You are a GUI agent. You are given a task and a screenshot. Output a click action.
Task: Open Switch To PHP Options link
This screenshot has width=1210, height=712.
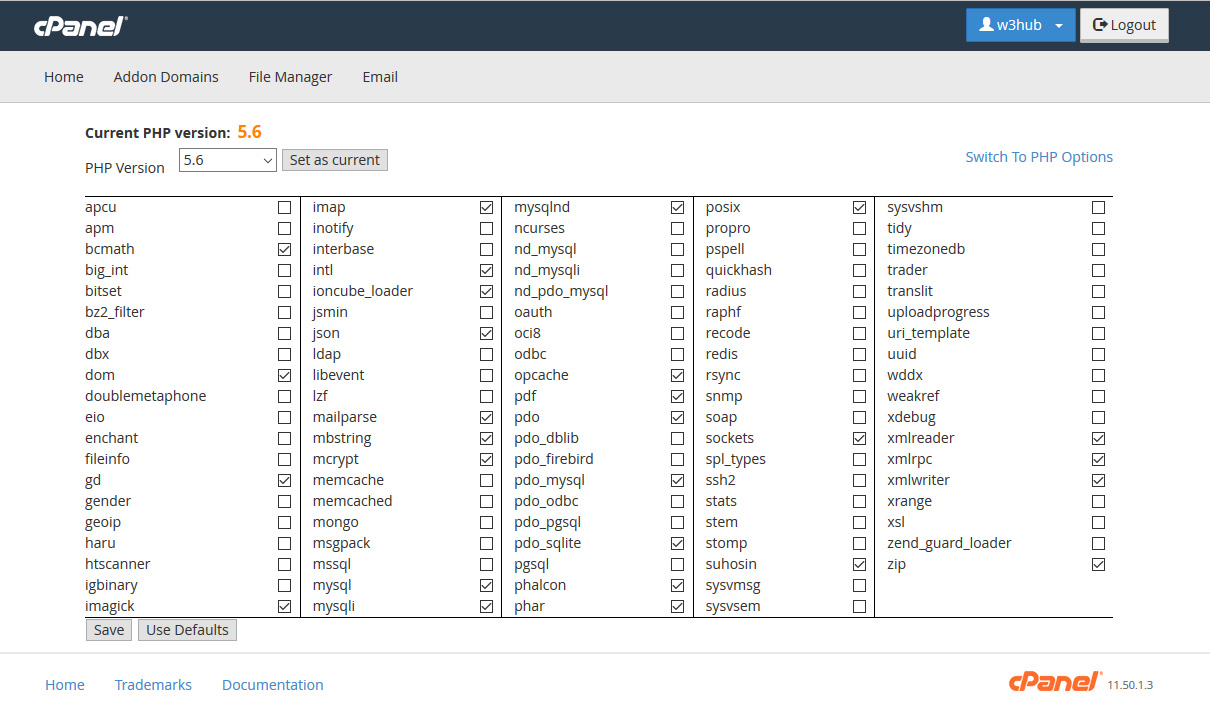pyautogui.click(x=1039, y=157)
